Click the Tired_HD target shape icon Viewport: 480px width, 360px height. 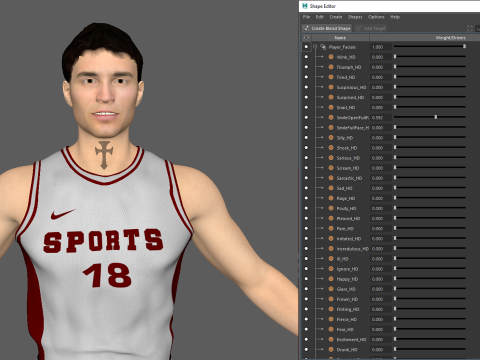(331, 77)
